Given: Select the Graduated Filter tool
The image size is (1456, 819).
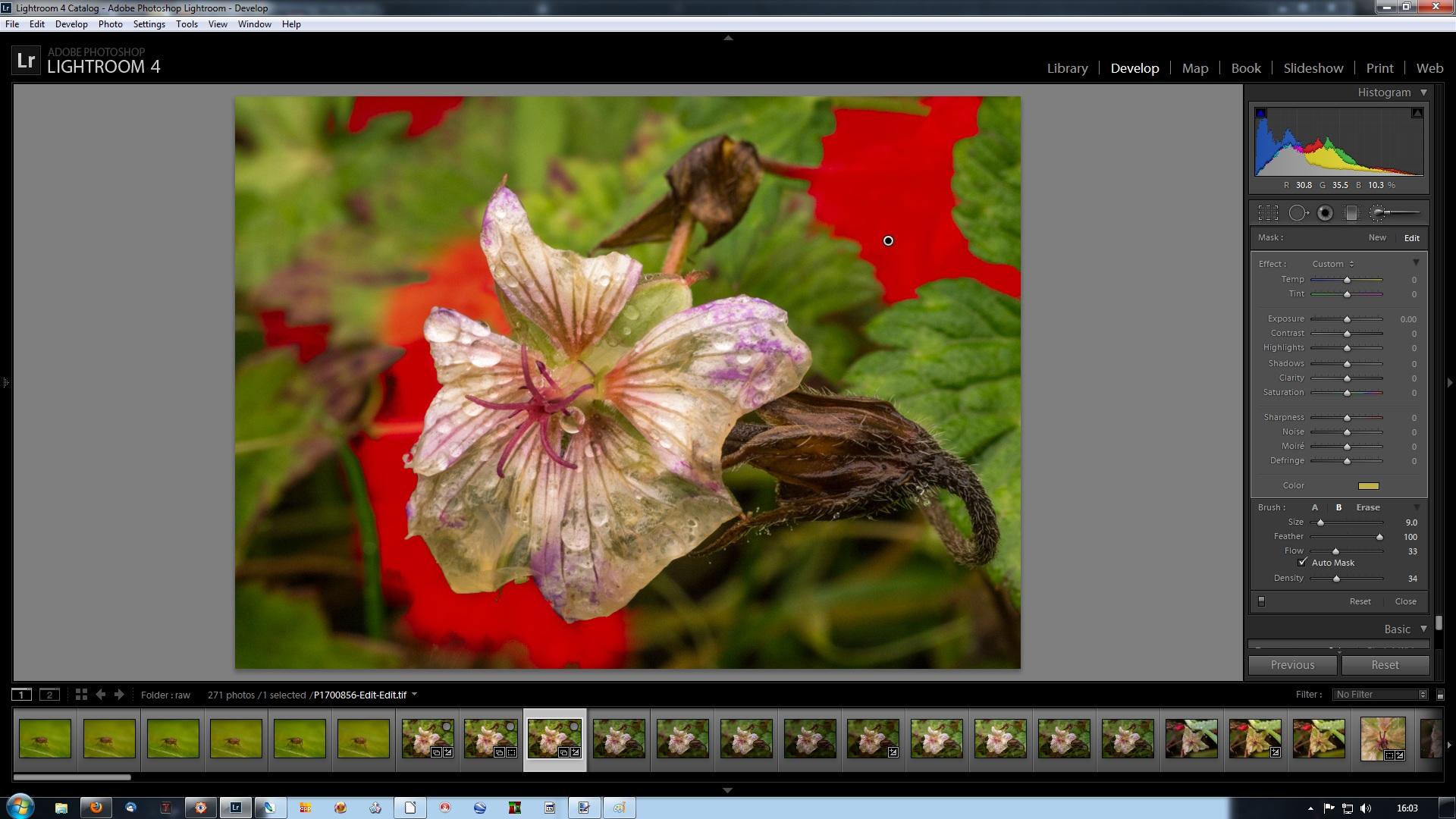Looking at the screenshot, I should click(1351, 213).
